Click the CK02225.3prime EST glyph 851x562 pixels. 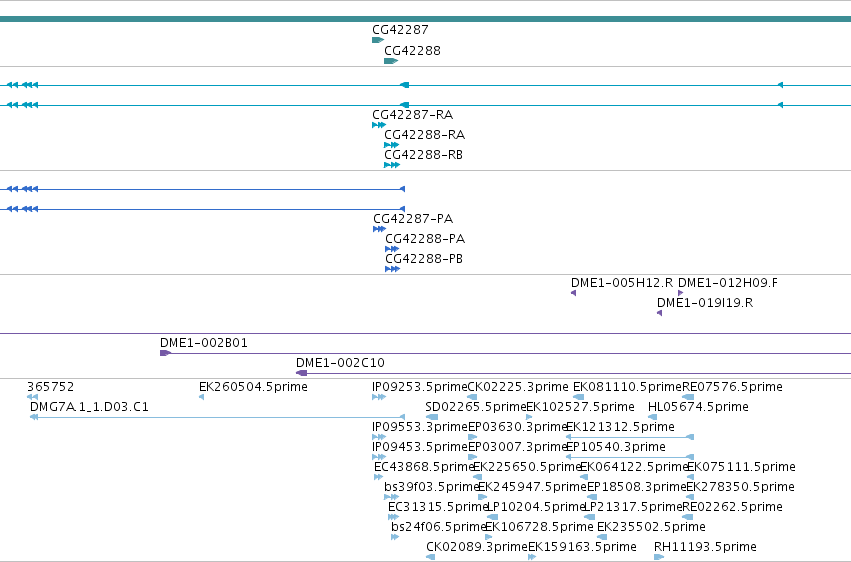coord(472,397)
